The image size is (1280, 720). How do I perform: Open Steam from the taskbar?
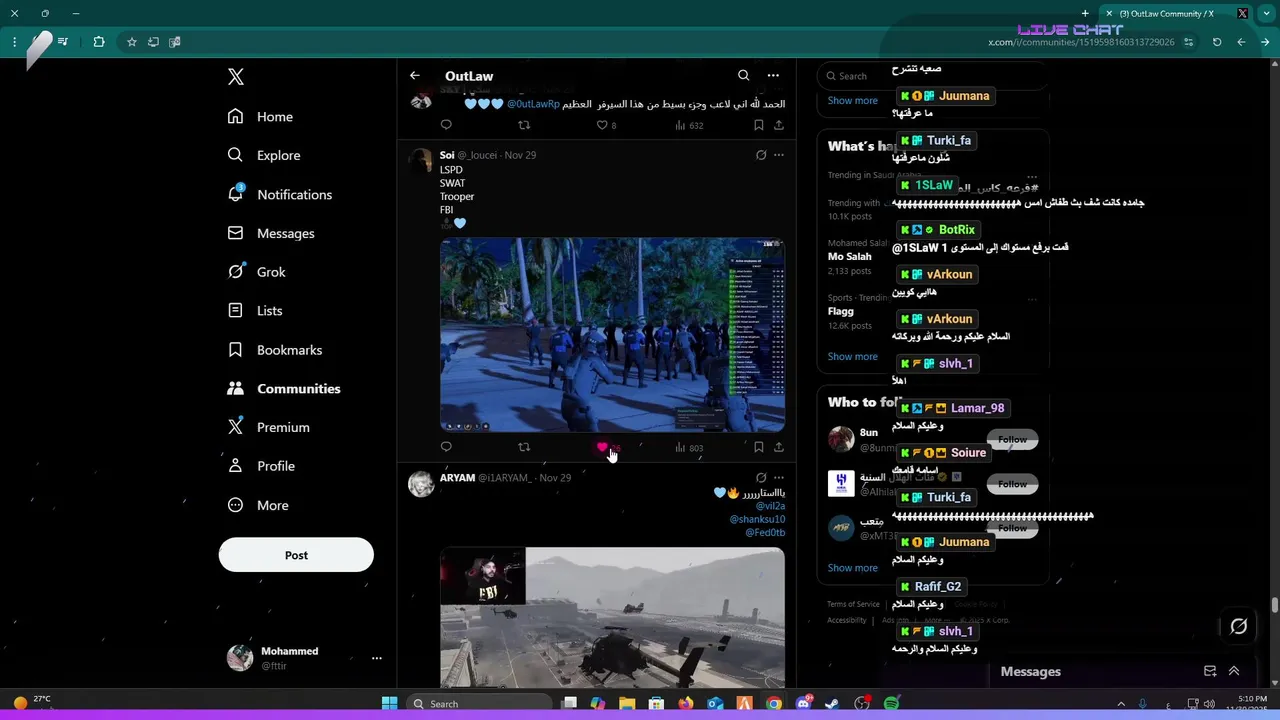pos(832,704)
